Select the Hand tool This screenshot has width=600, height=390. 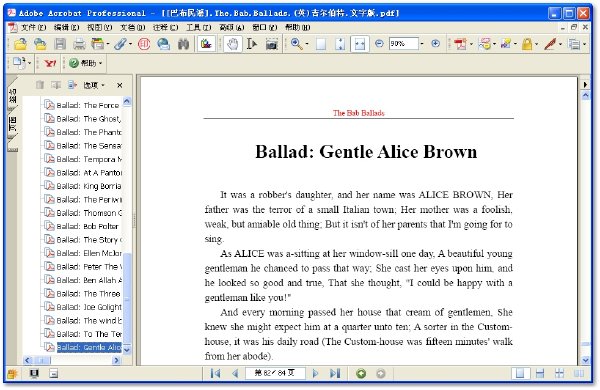point(232,44)
